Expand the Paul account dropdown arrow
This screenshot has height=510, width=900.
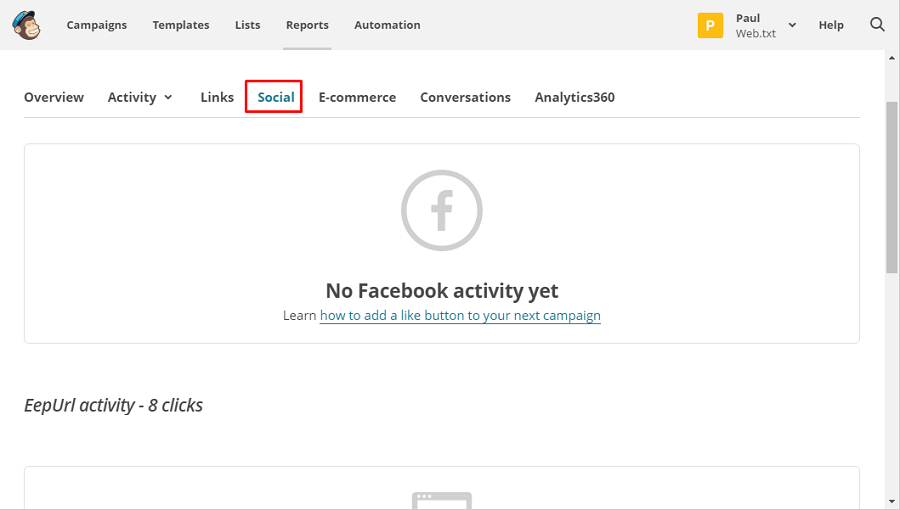pyautogui.click(x=792, y=25)
